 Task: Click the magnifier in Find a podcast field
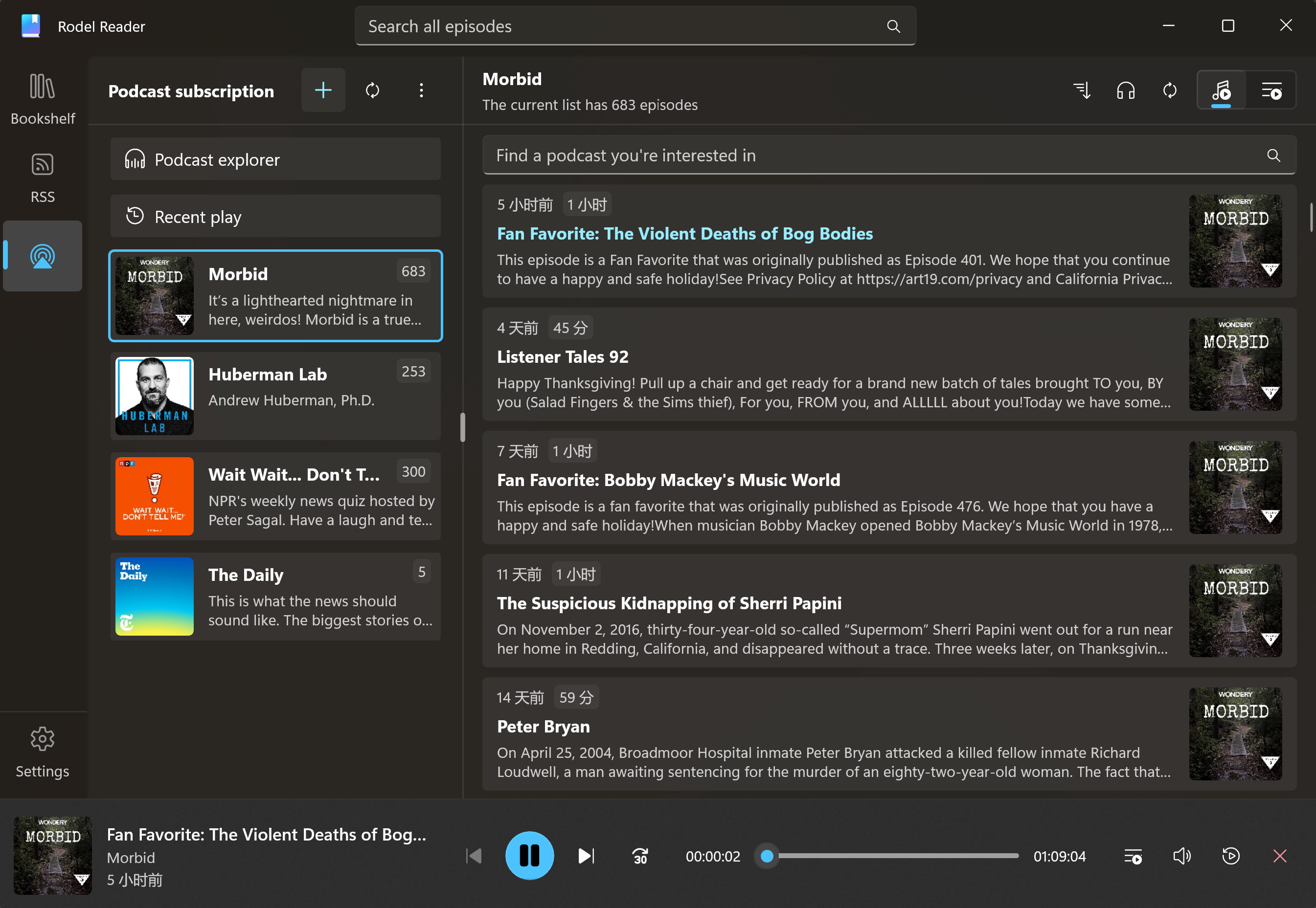pyautogui.click(x=1274, y=155)
